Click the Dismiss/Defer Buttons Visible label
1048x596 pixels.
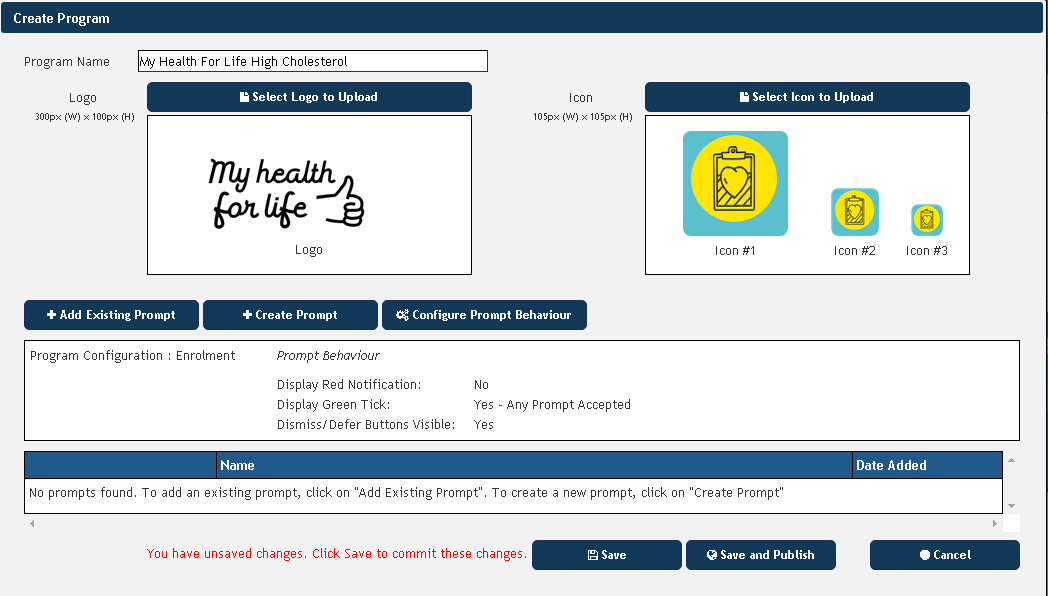tap(366, 425)
